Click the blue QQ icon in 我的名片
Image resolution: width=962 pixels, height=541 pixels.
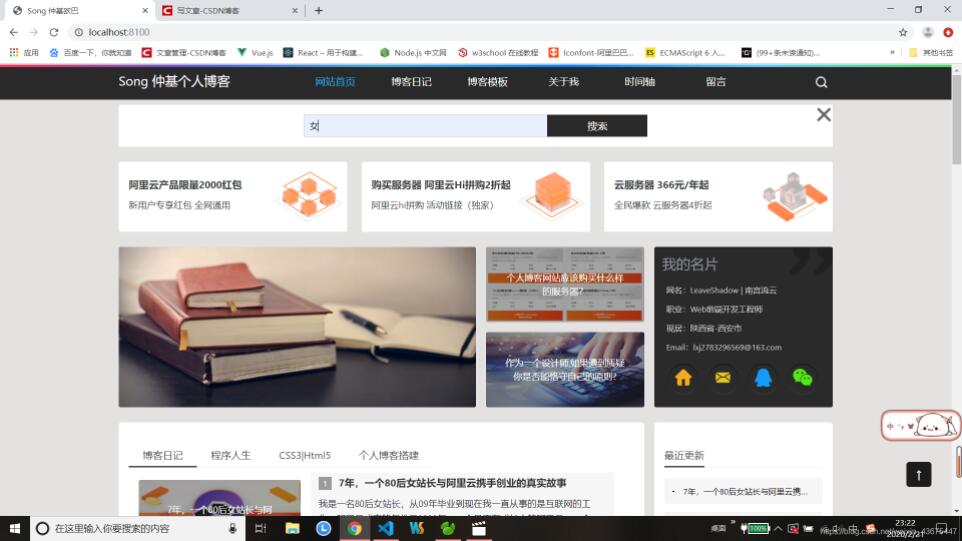(763, 377)
